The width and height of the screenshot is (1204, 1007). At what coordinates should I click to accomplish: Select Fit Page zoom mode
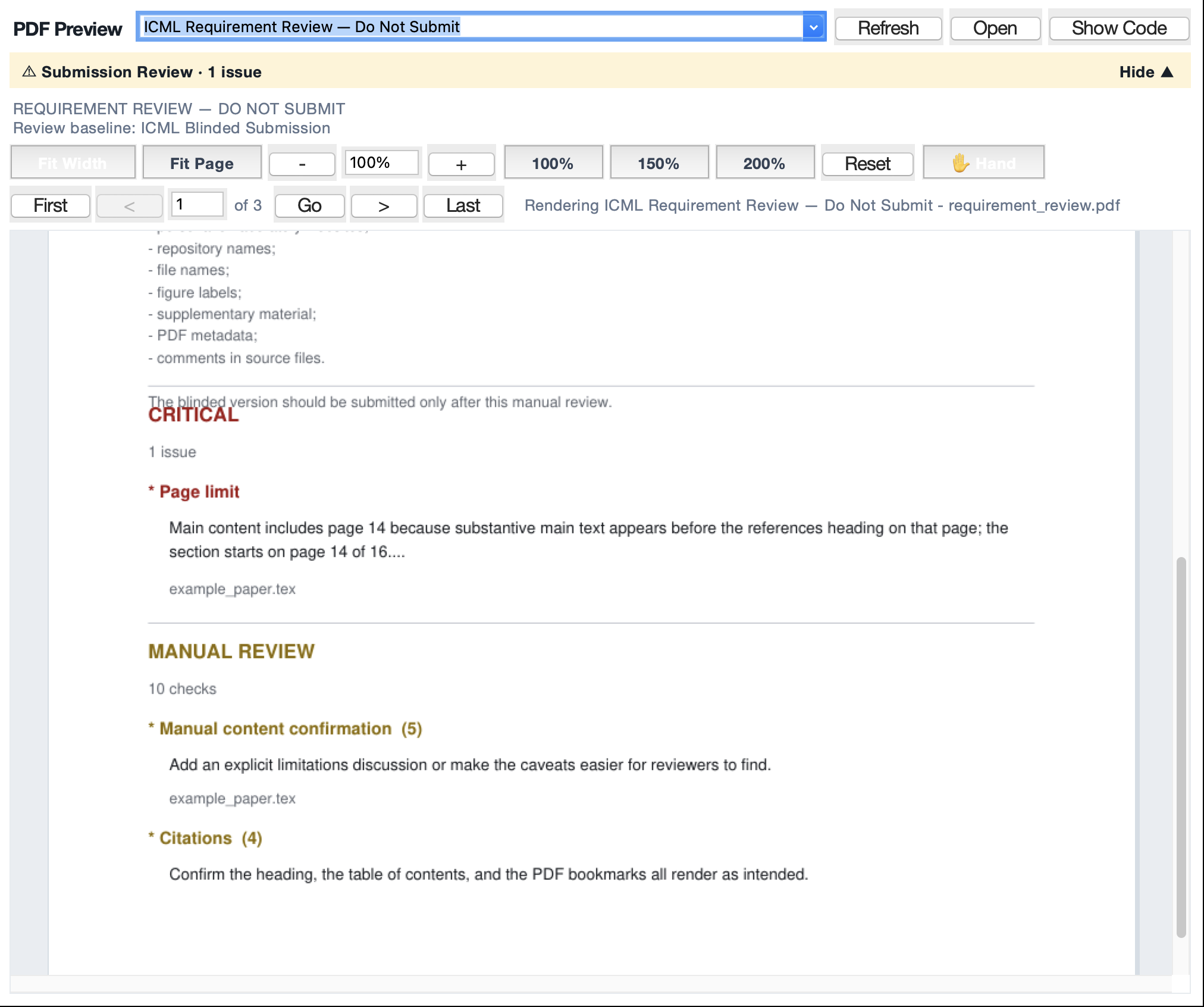coord(202,163)
